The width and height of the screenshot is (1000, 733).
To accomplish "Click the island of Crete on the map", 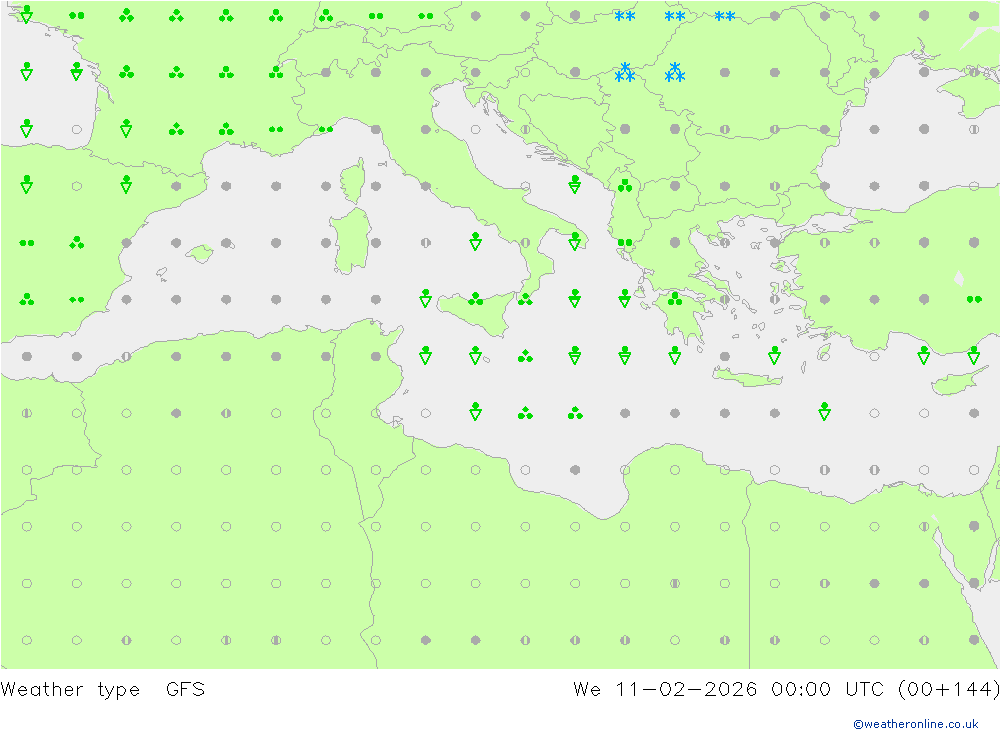I will coord(746,378).
